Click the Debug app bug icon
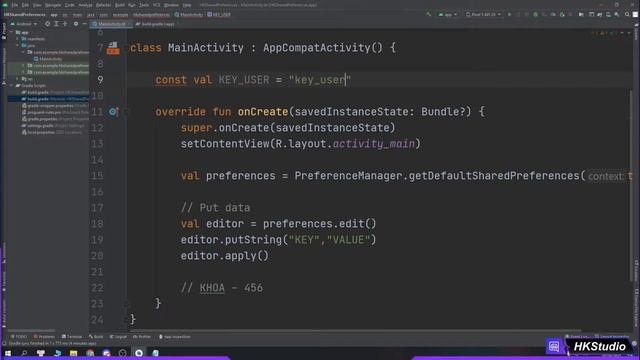 pyautogui.click(x=536, y=15)
